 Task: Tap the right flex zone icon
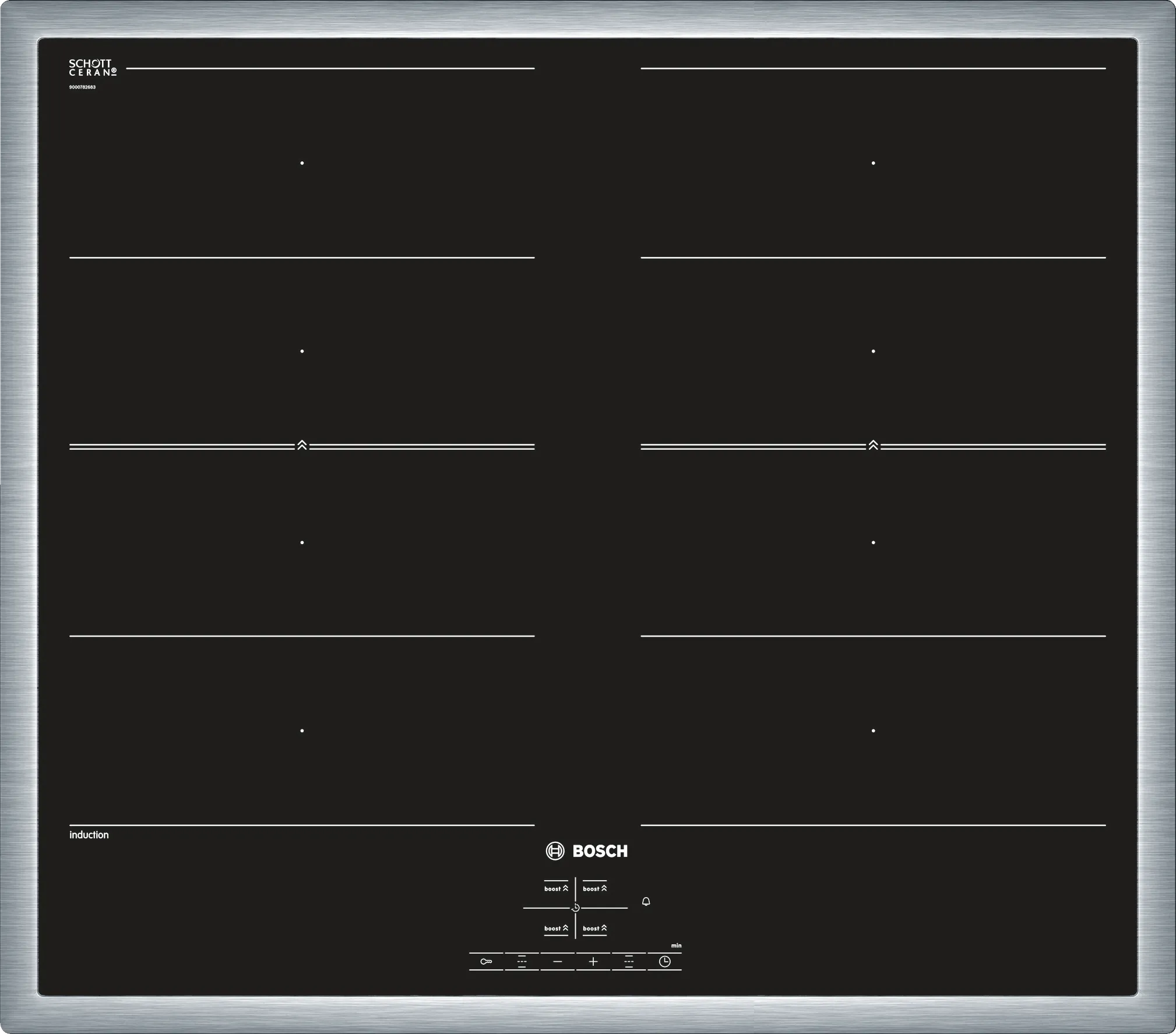click(629, 961)
